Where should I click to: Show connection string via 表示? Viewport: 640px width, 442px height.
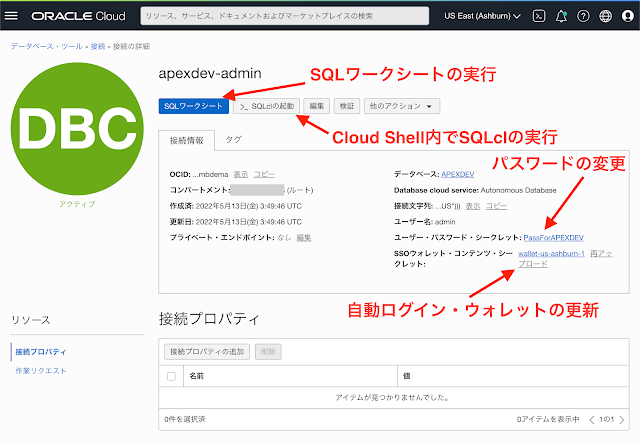pyautogui.click(x=473, y=206)
